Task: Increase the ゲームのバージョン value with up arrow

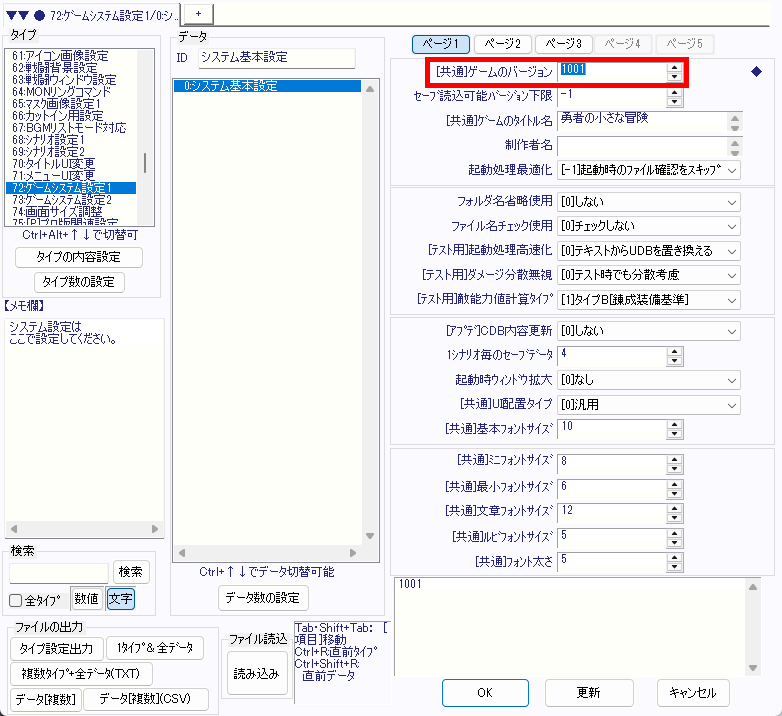Action: click(675, 67)
